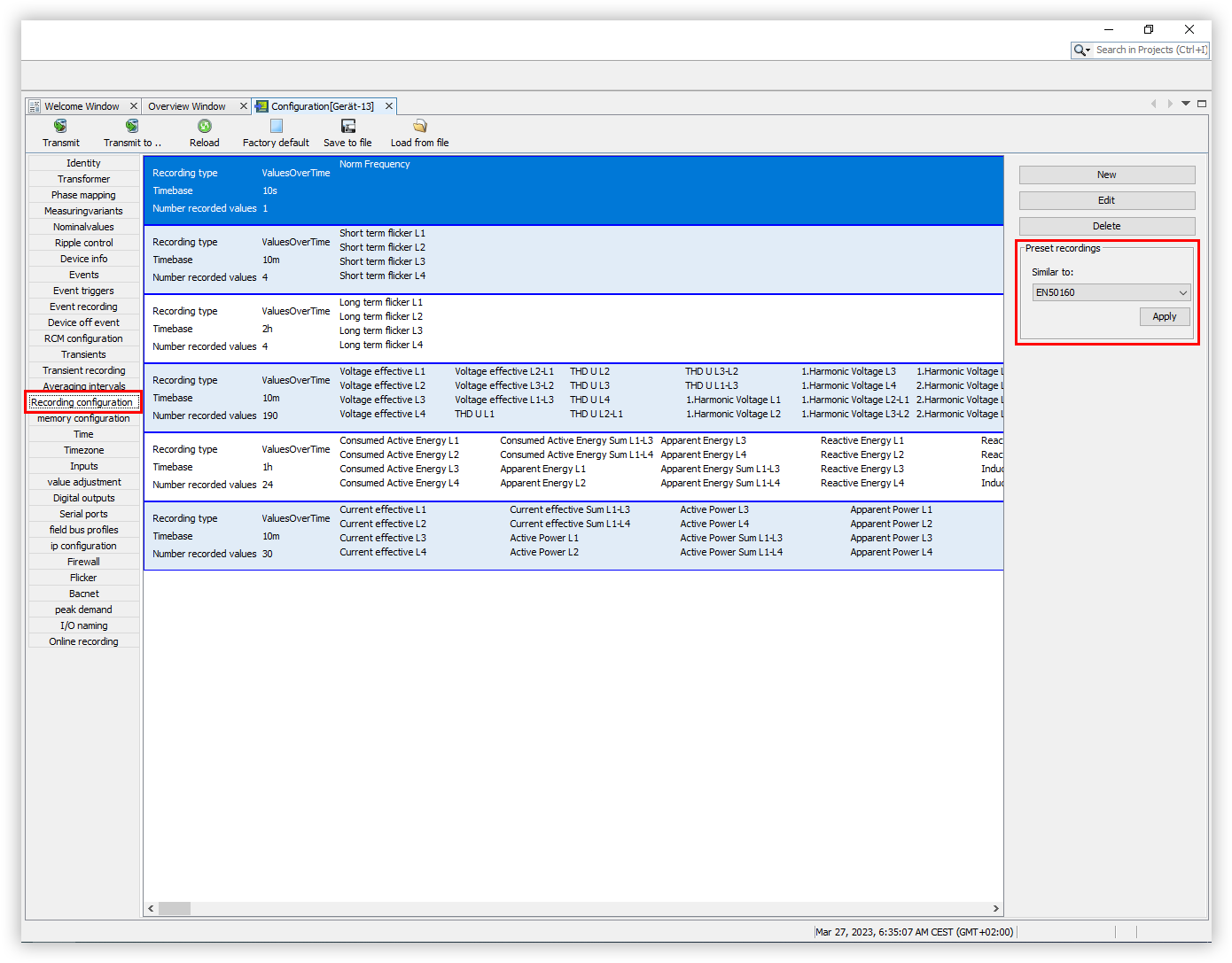This screenshot has height=963, width=1232.
Task: Click the New recording button
Action: [x=1106, y=175]
